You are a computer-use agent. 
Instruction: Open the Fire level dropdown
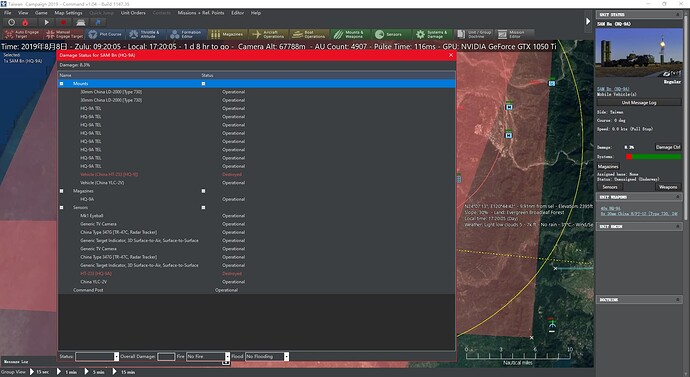click(x=208, y=356)
